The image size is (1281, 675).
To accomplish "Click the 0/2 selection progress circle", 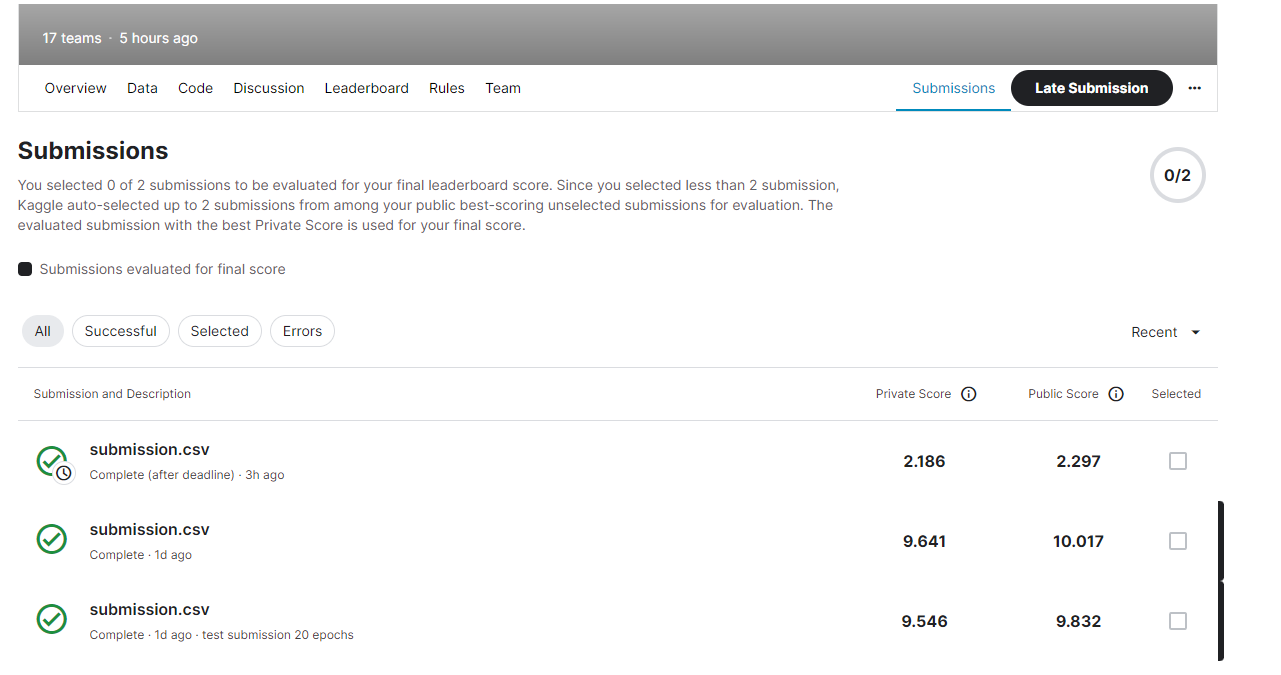I will click(x=1177, y=175).
